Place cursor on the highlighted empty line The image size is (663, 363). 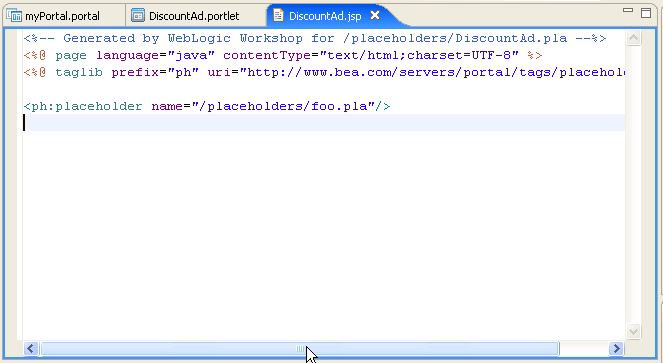(x=324, y=123)
